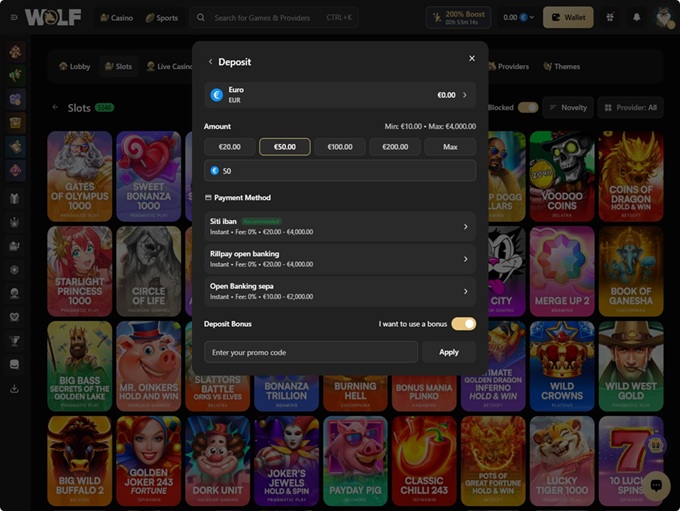
Task: Open Gates of Olympus 1000 game
Action: [80, 177]
